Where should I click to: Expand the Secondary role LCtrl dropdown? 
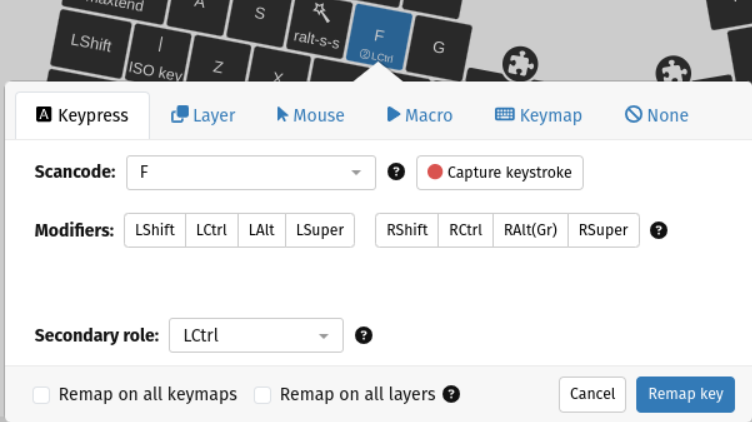[x=256, y=335]
